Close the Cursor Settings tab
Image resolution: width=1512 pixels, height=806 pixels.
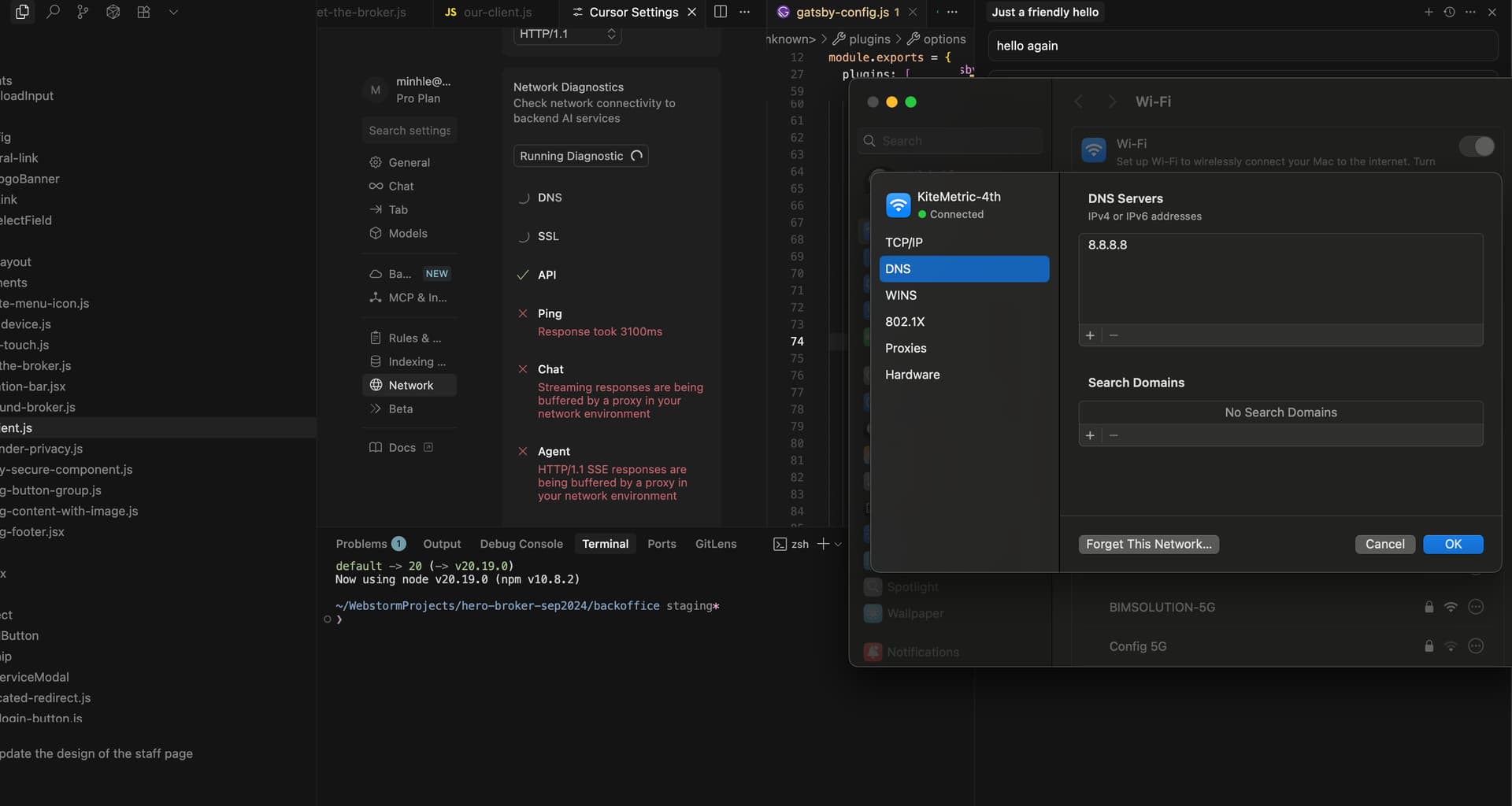coord(691,12)
